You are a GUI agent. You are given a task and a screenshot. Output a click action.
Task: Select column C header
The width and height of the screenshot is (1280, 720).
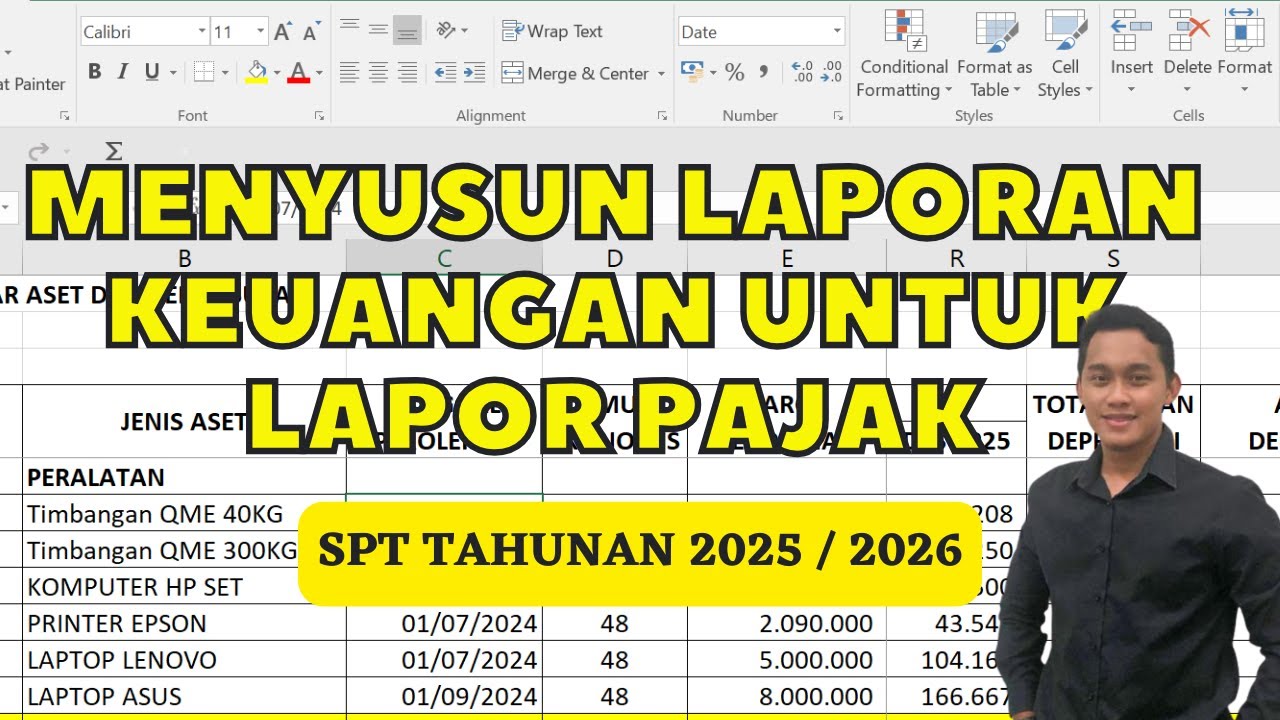pos(444,259)
